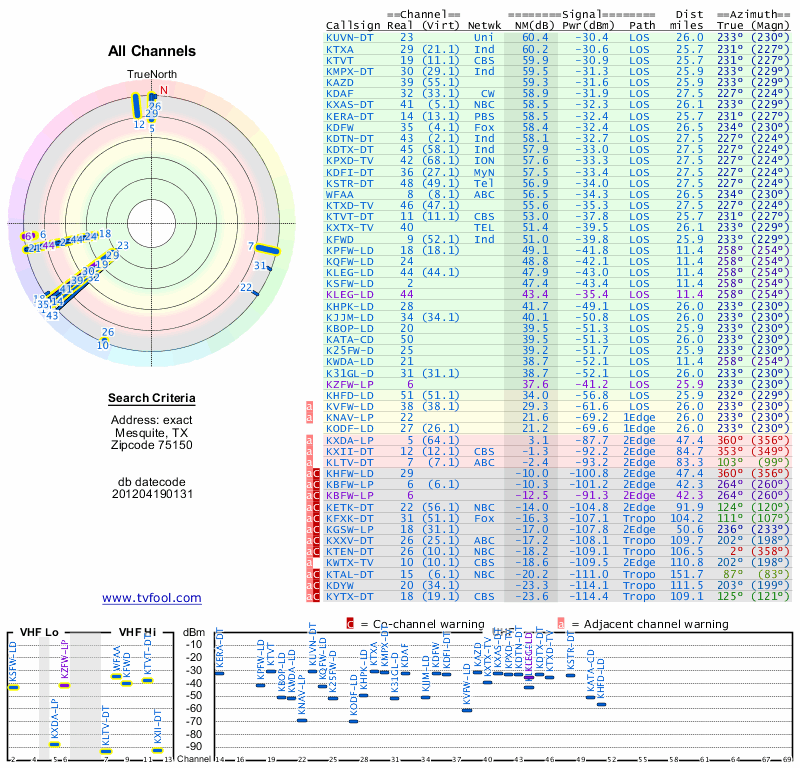Screen dimensions: 800x768
Task: Click the Netwk column header
Action: tap(485, 25)
